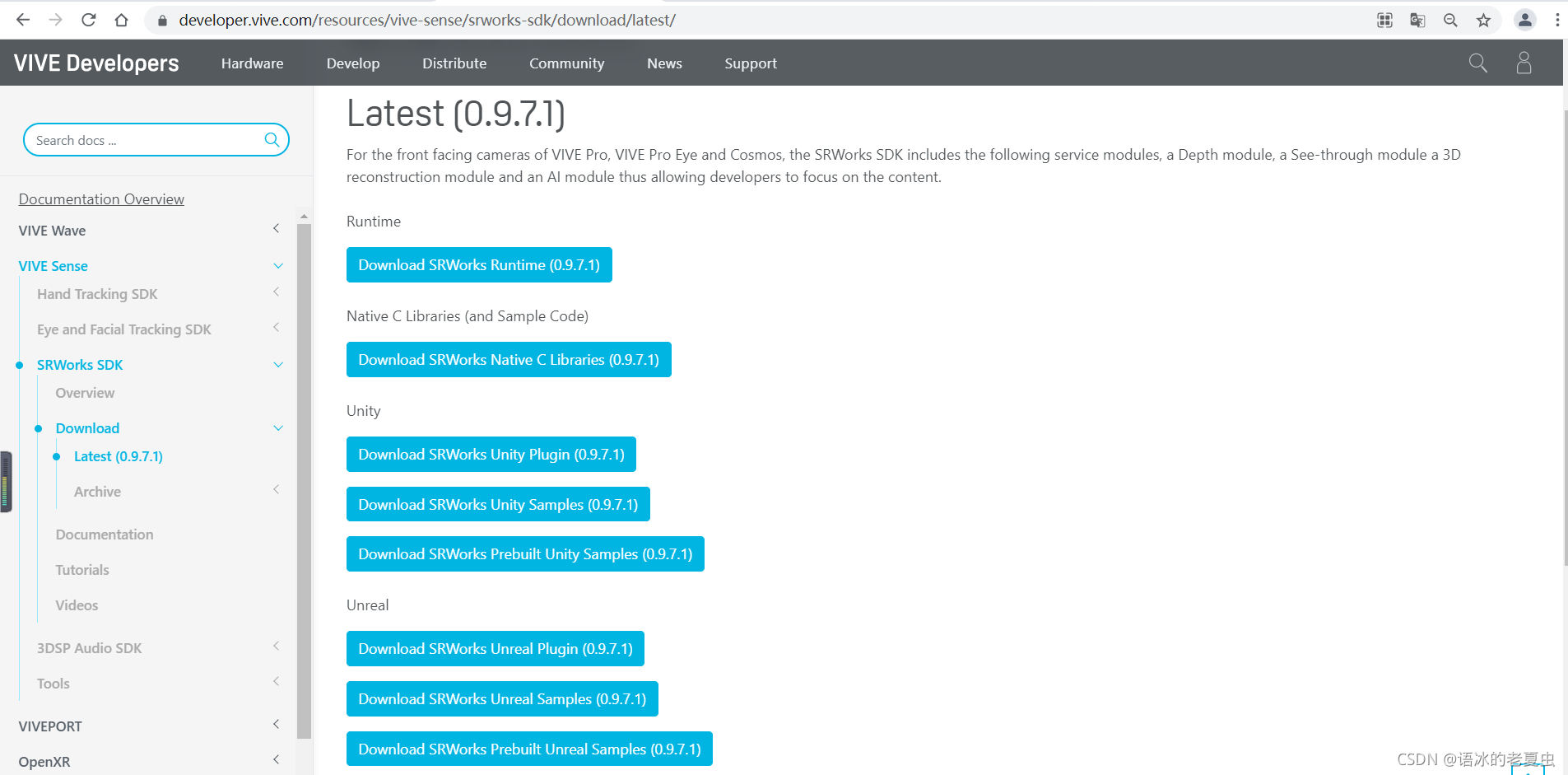This screenshot has height=775, width=1568.
Task: Expand the VIVEPORT chevron
Action: click(277, 725)
